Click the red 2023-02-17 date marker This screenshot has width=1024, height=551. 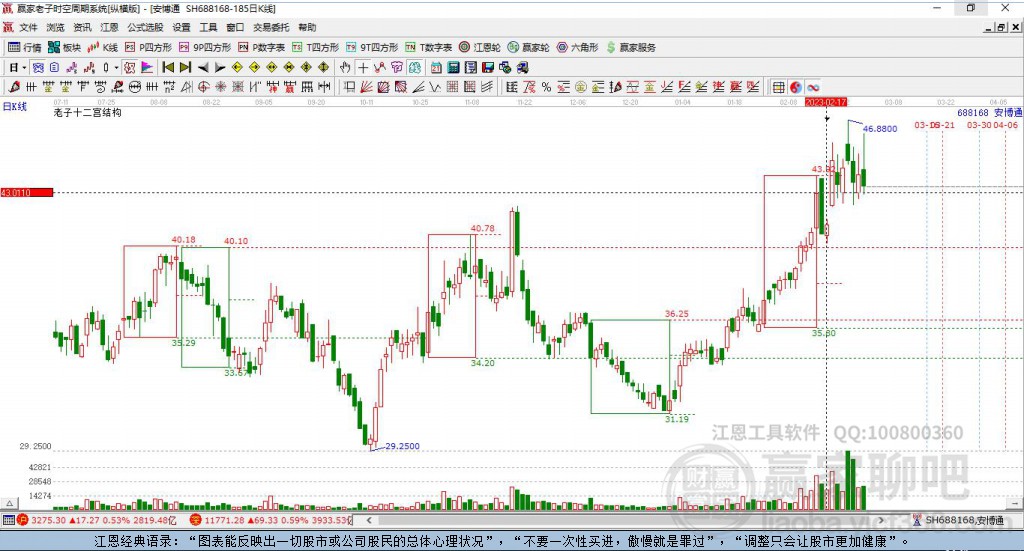pos(826,102)
